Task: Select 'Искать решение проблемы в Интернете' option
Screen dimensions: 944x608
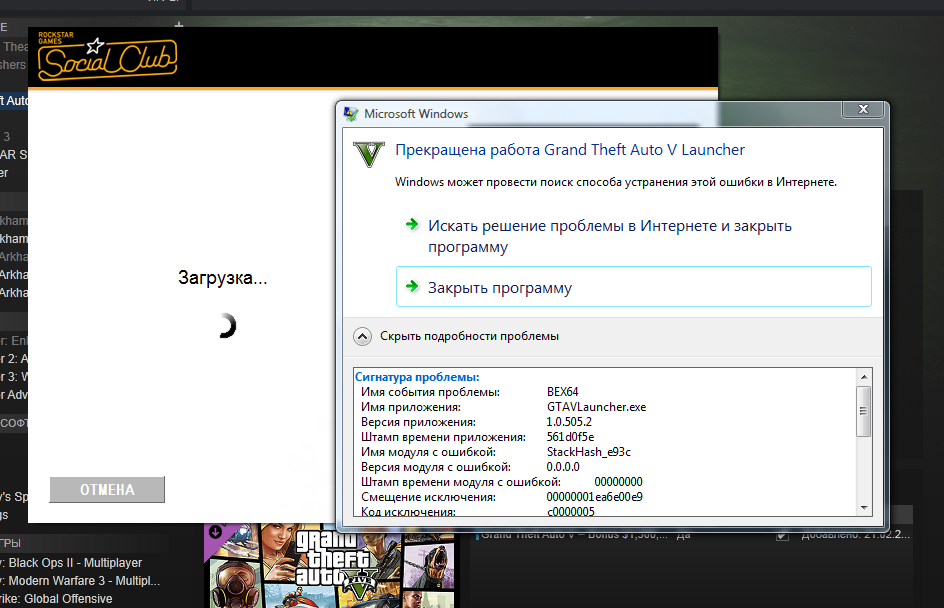Action: point(609,236)
